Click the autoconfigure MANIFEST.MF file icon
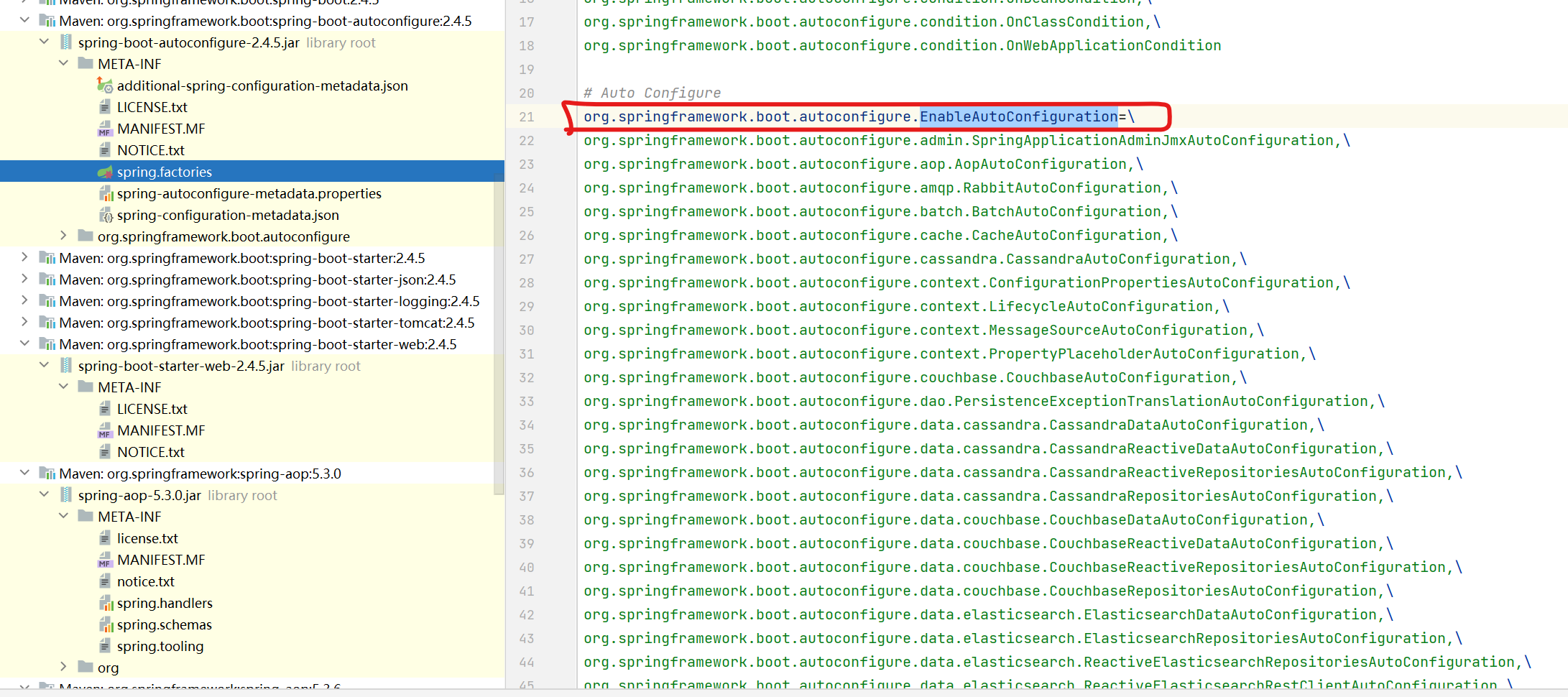This screenshot has height=697, width=1568. pos(105,129)
